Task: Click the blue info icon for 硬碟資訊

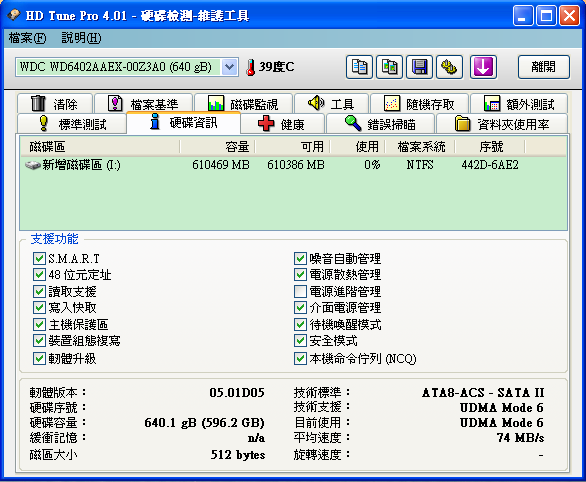Action: click(x=155, y=122)
